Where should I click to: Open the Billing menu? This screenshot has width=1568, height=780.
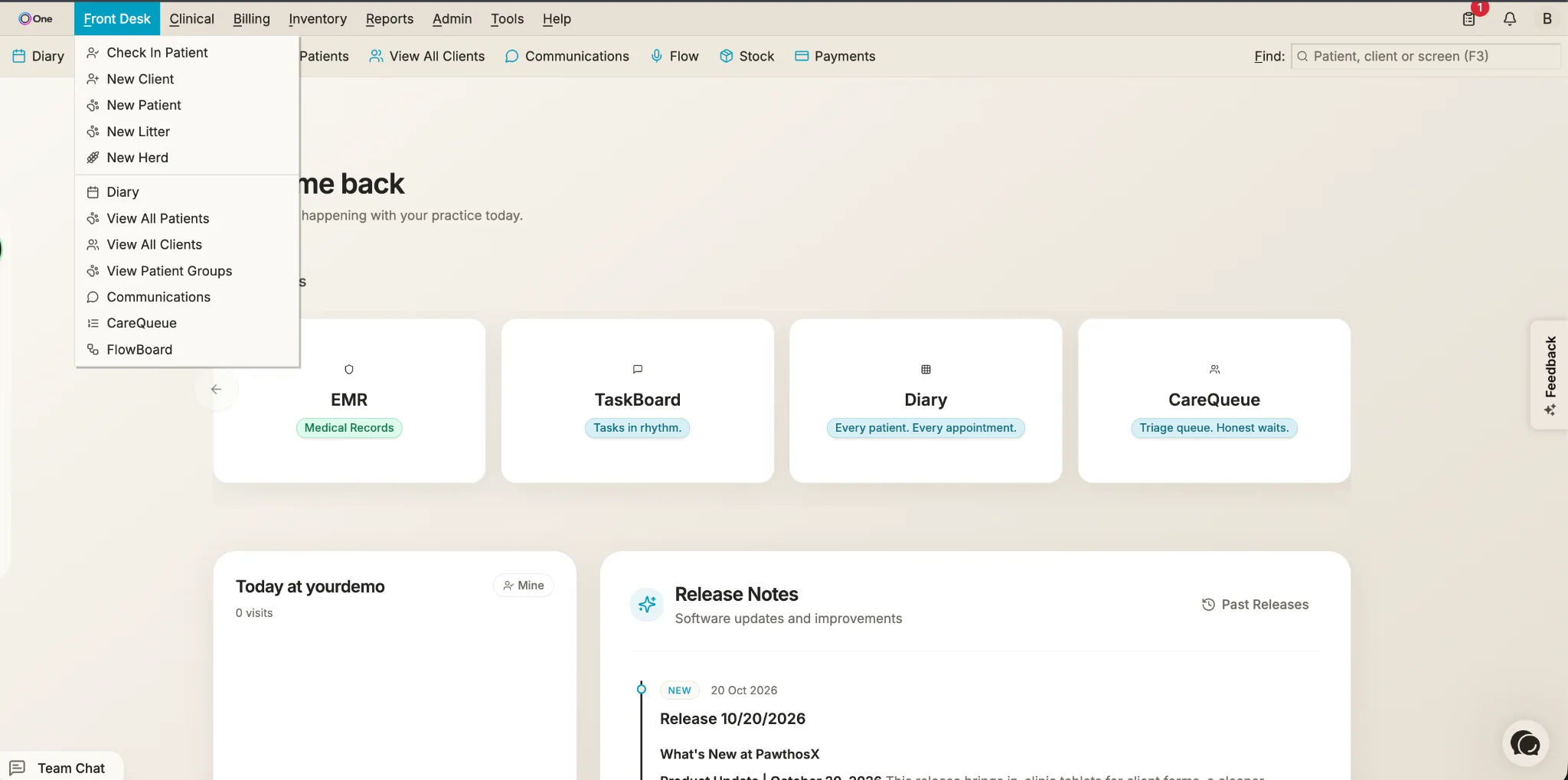pos(251,18)
